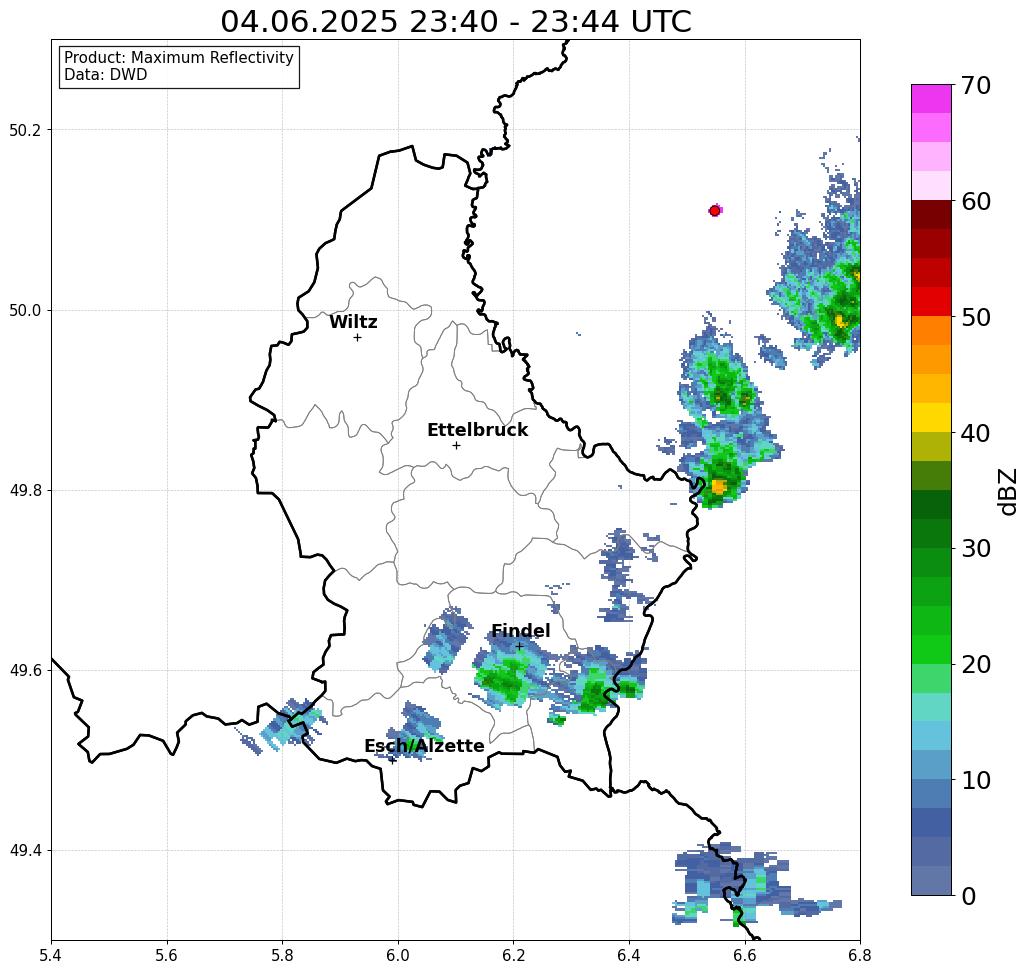
Task: Click the longitude tick label 6.4
Action: coord(629,955)
